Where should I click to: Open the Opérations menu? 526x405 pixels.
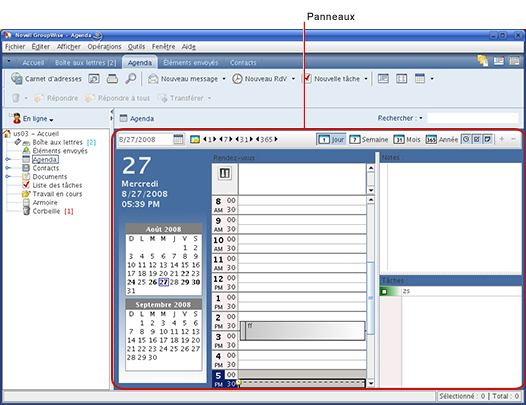point(104,47)
